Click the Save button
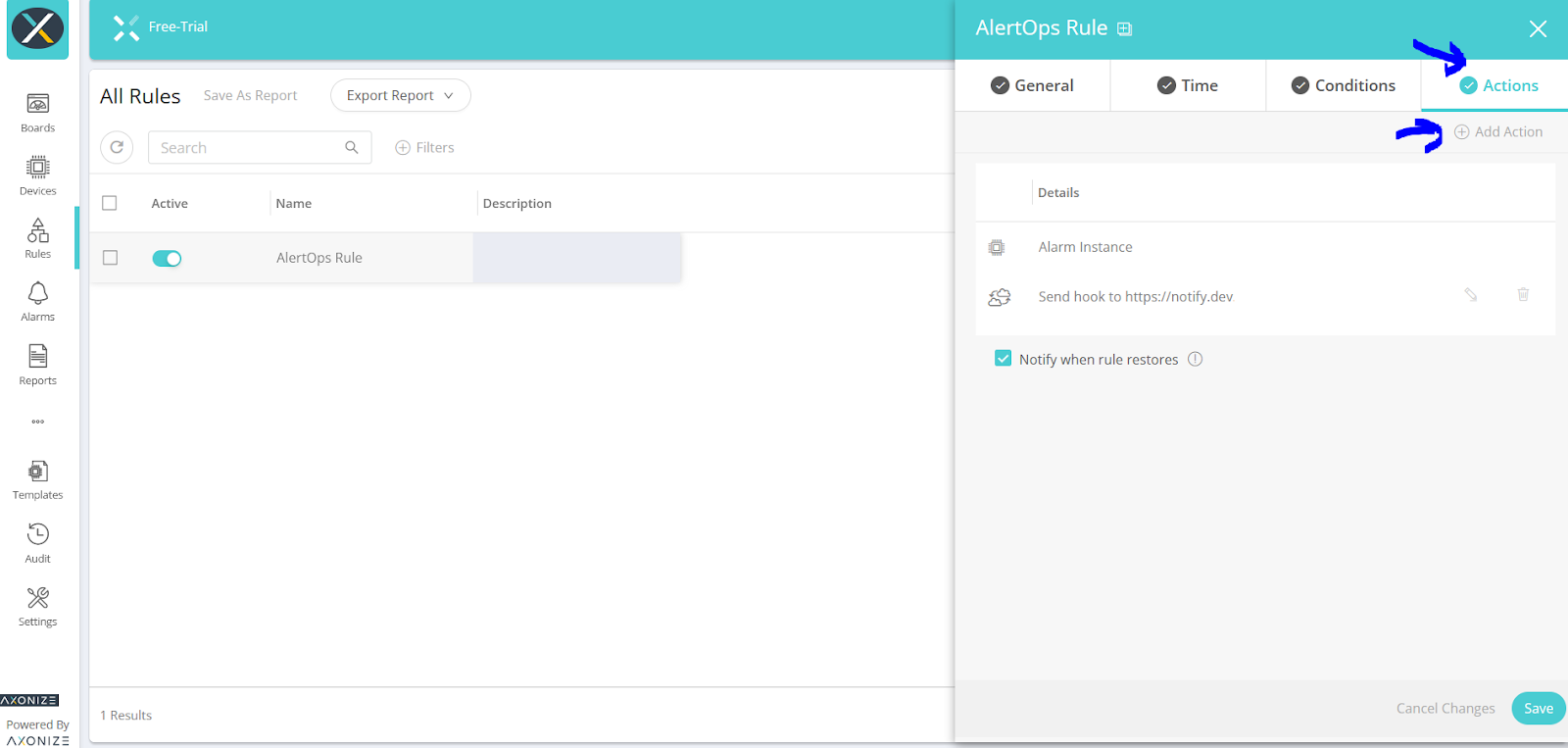The image size is (1568, 748). [1538, 708]
